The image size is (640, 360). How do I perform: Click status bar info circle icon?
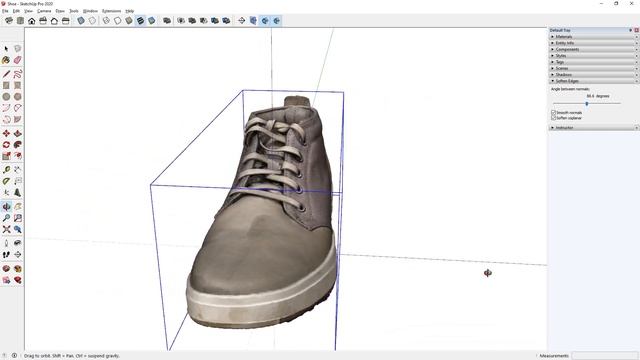pyautogui.click(x=14, y=356)
